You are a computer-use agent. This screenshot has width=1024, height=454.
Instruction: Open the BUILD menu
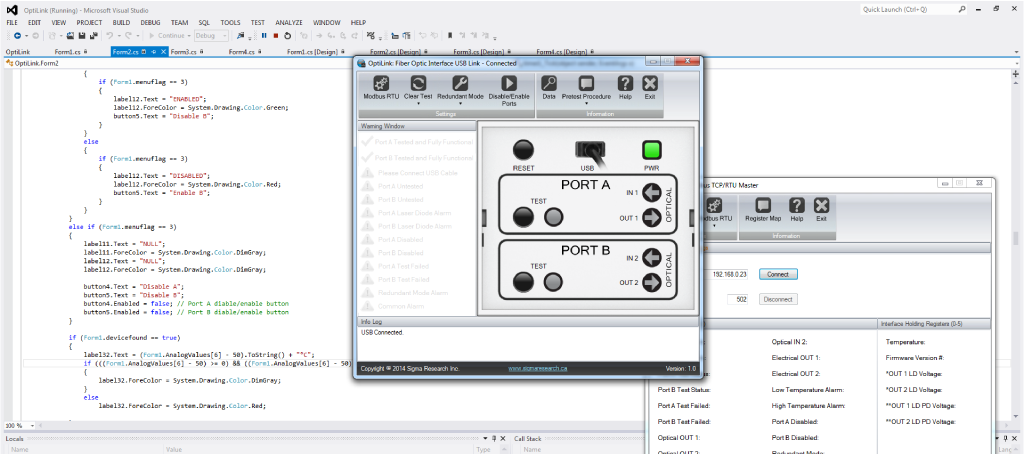pos(121,22)
